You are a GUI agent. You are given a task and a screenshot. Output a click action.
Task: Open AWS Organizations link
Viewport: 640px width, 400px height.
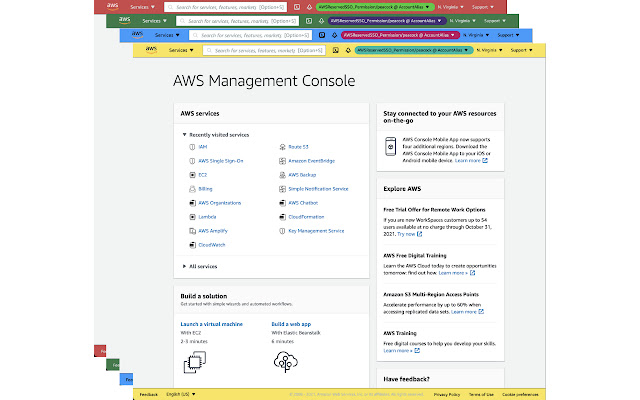click(220, 203)
